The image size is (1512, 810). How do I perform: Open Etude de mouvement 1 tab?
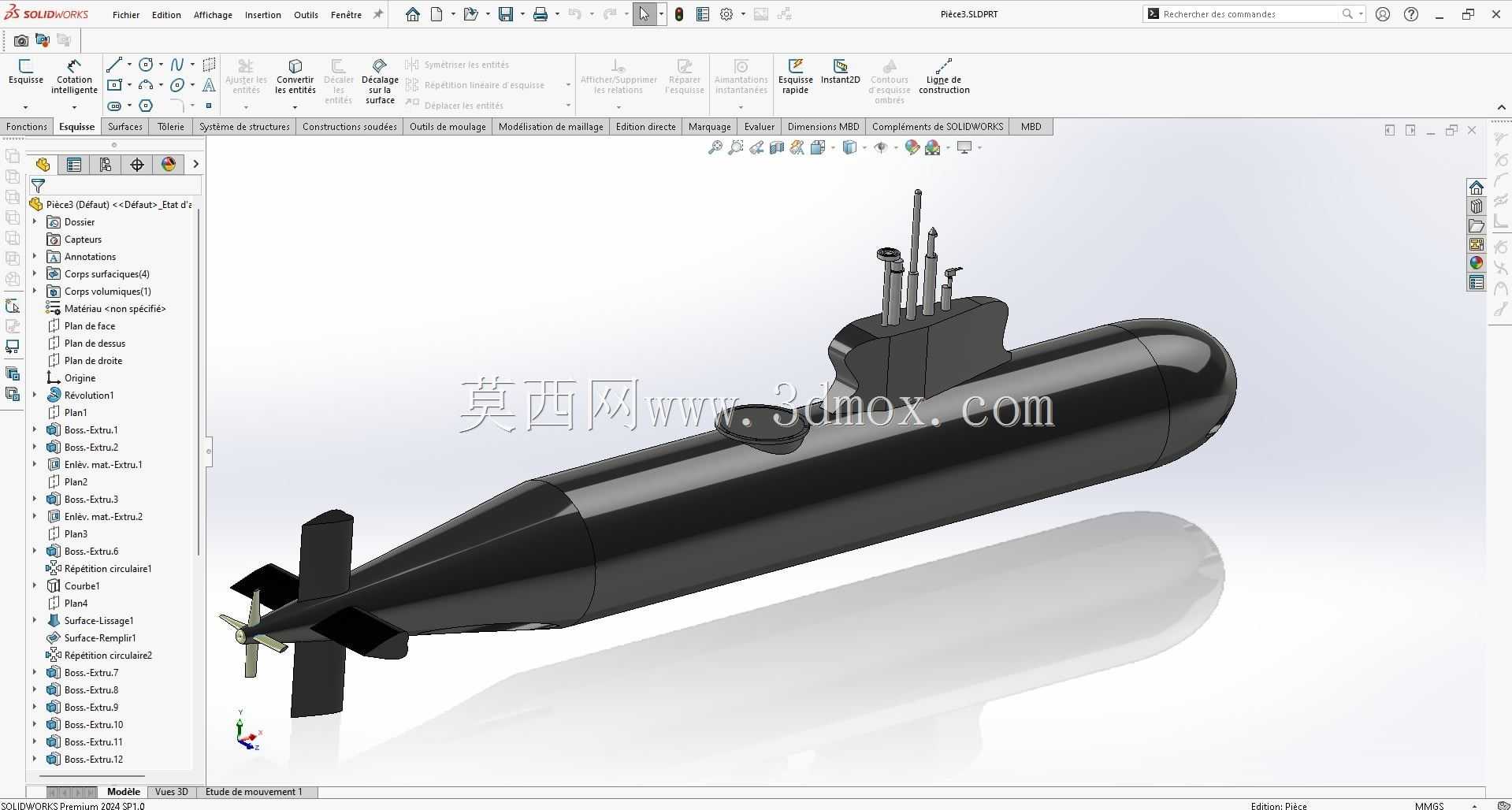254,792
